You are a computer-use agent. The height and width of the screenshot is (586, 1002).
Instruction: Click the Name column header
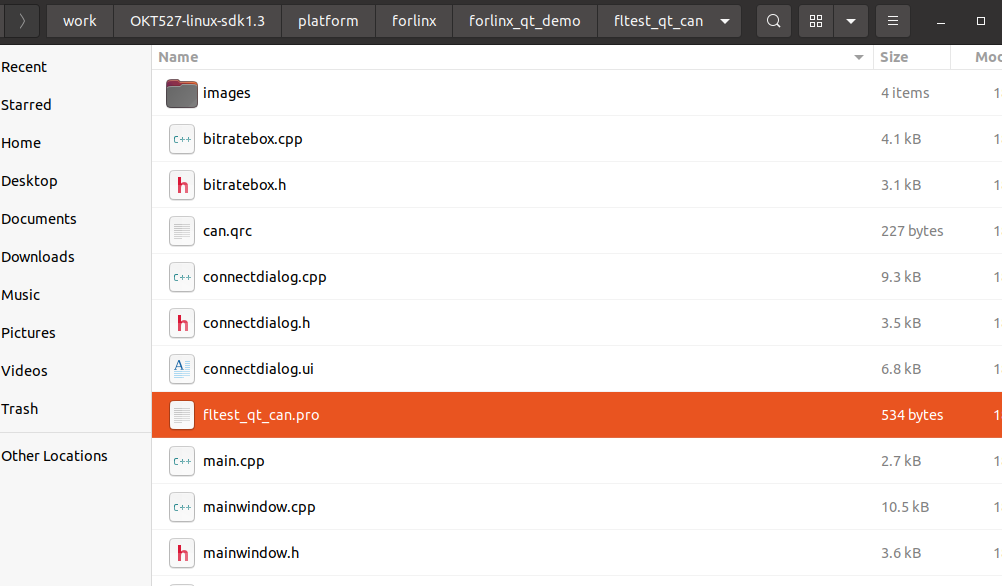[x=513, y=58]
